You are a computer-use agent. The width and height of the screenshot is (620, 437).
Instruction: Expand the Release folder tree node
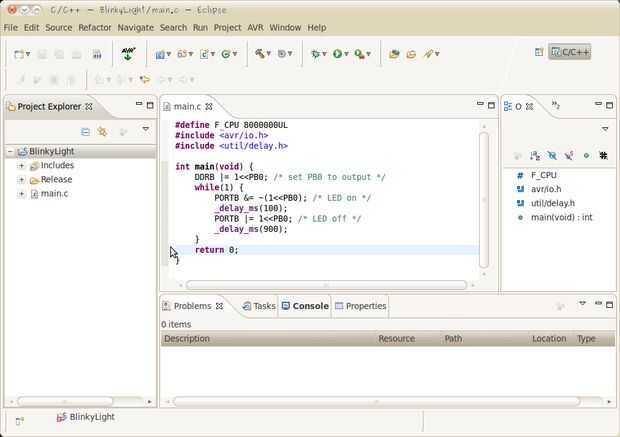pos(21,179)
